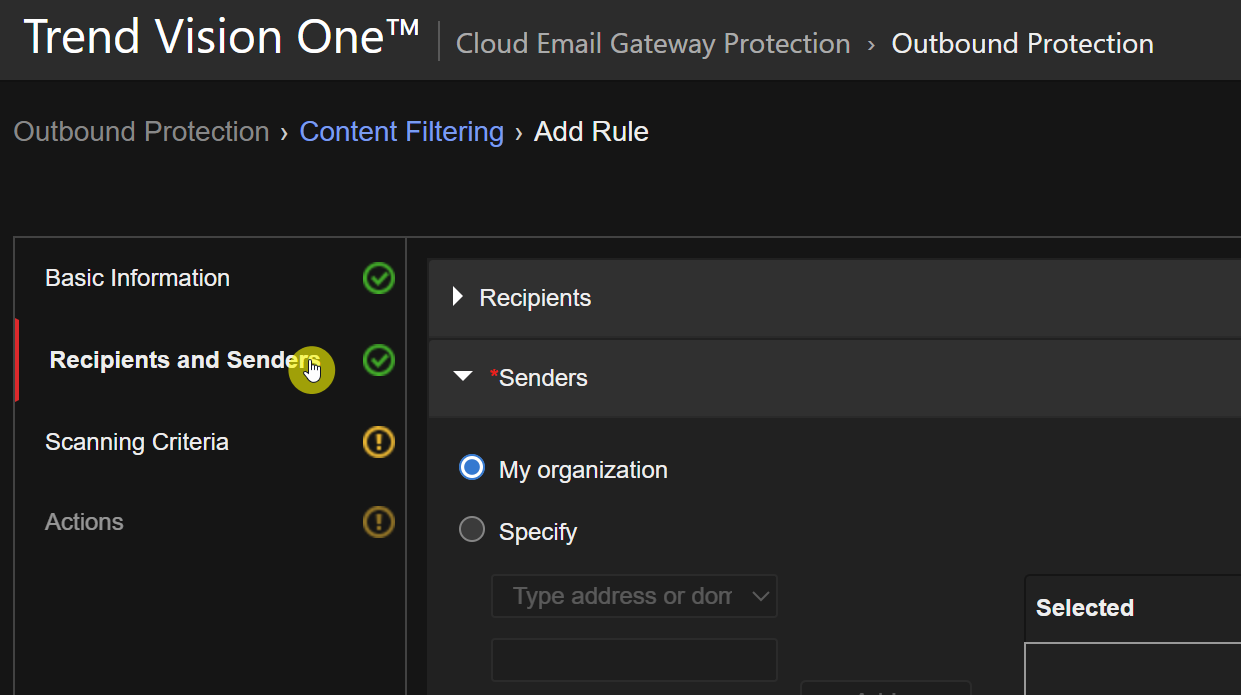This screenshot has height=695, width=1241.
Task: Switch to the Scanning Criteria step
Action: click(x=137, y=442)
